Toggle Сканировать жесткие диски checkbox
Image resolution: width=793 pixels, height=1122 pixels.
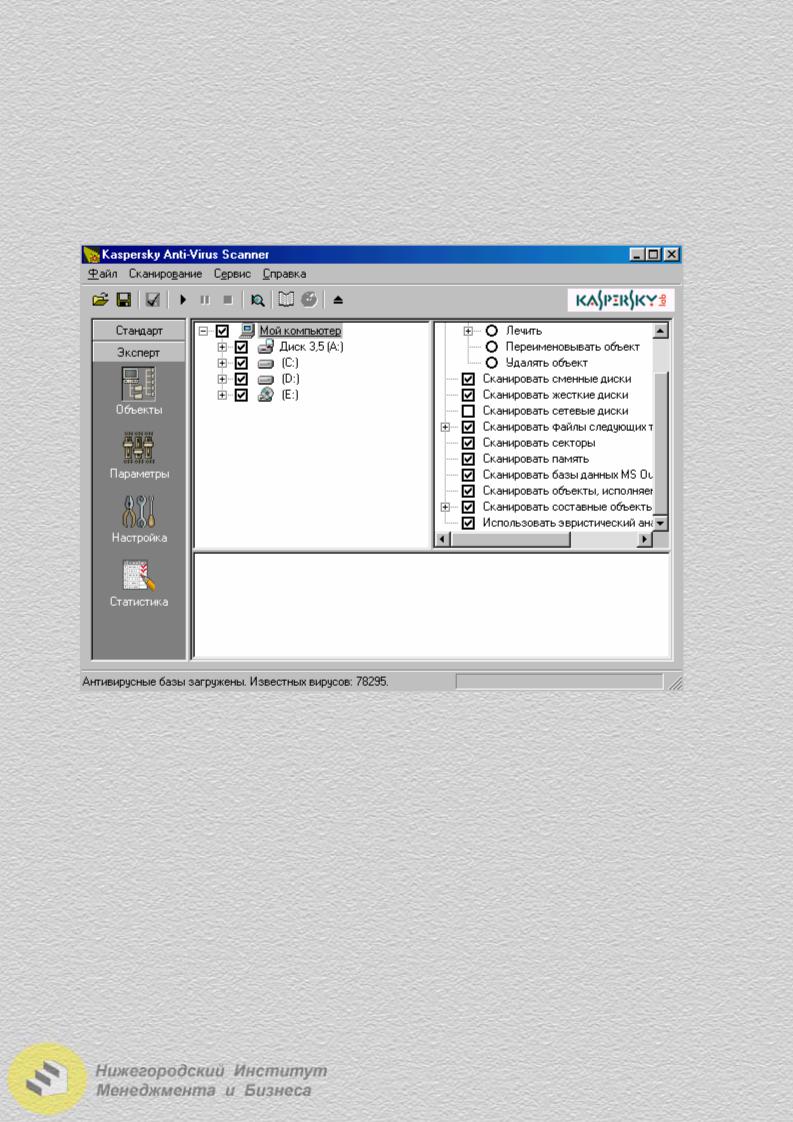(468, 395)
